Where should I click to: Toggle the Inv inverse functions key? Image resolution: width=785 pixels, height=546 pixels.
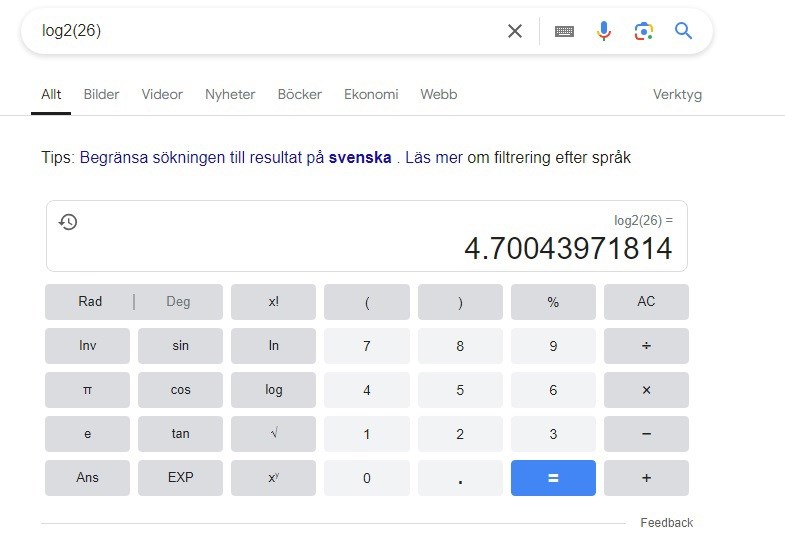tap(87, 346)
